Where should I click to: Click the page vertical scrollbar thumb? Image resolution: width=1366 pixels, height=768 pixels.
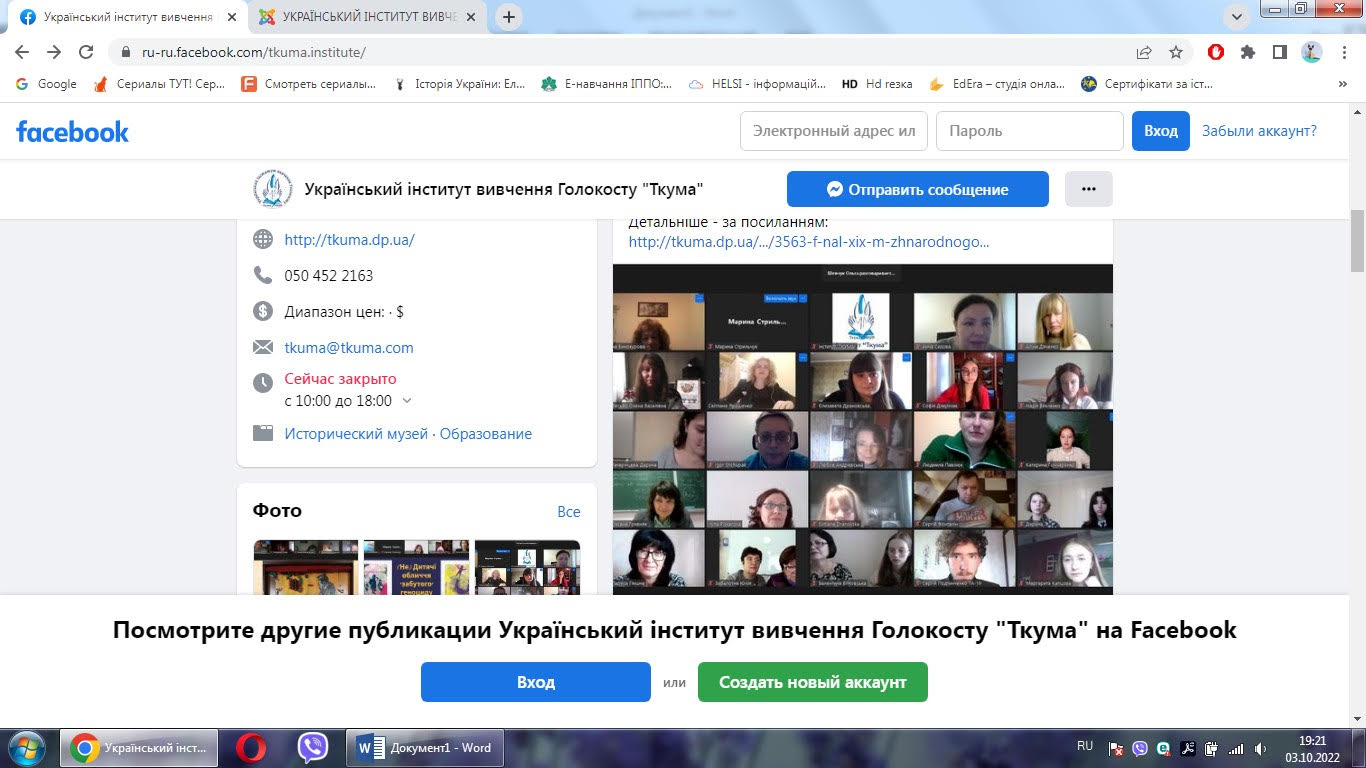pyautogui.click(x=1357, y=242)
